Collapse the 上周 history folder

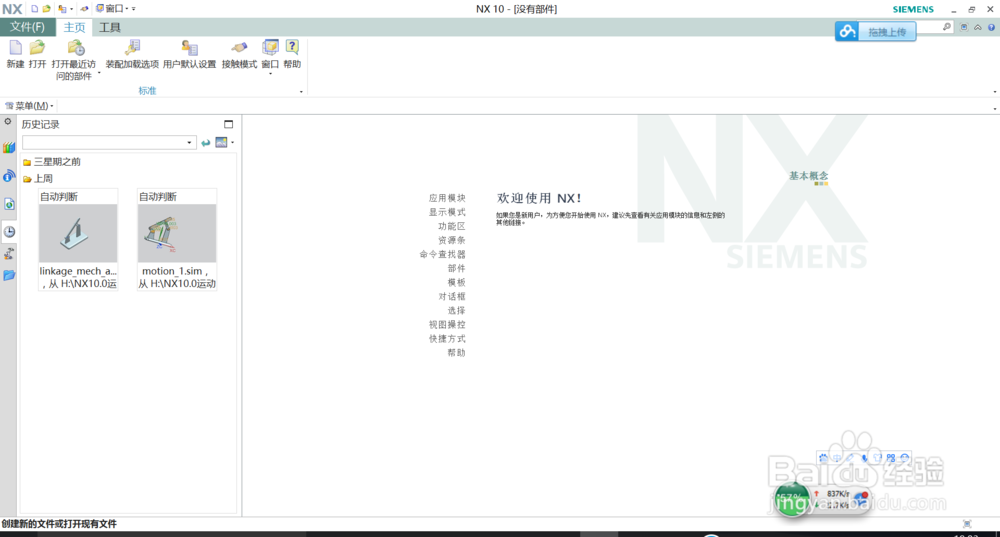point(38,179)
